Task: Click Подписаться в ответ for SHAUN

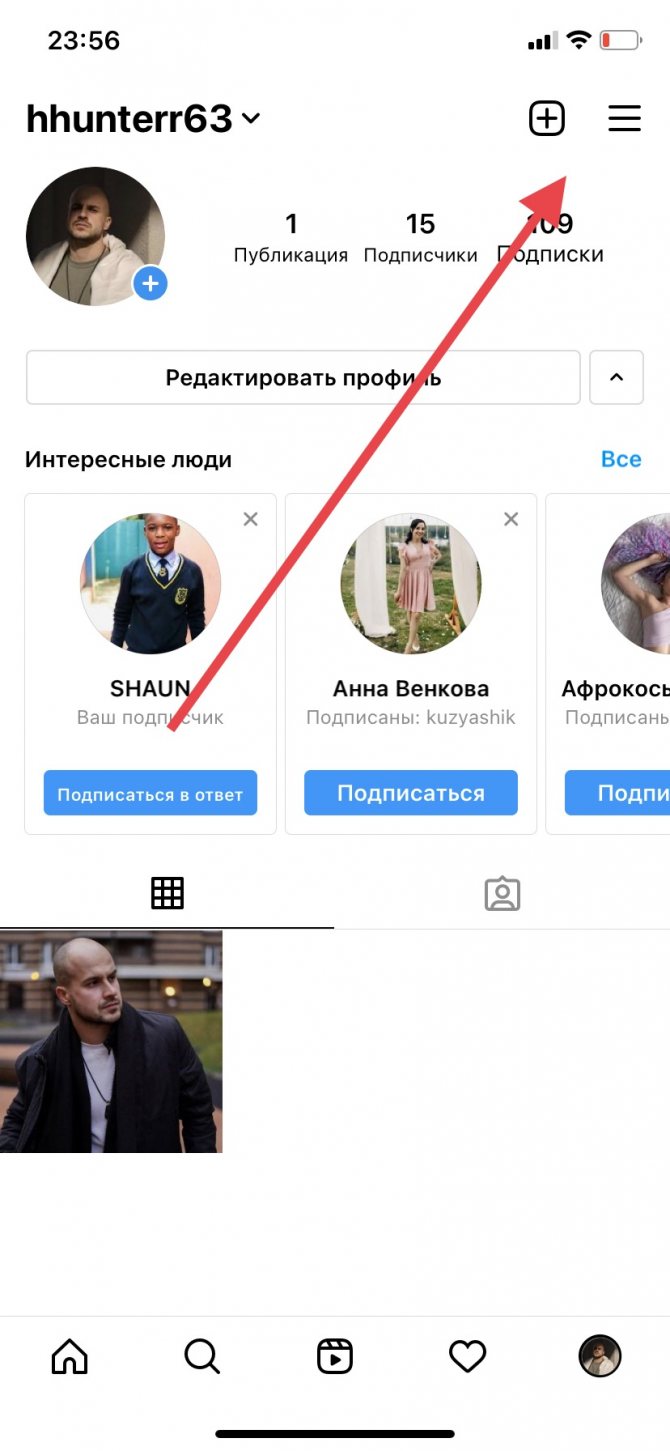Action: coord(150,794)
